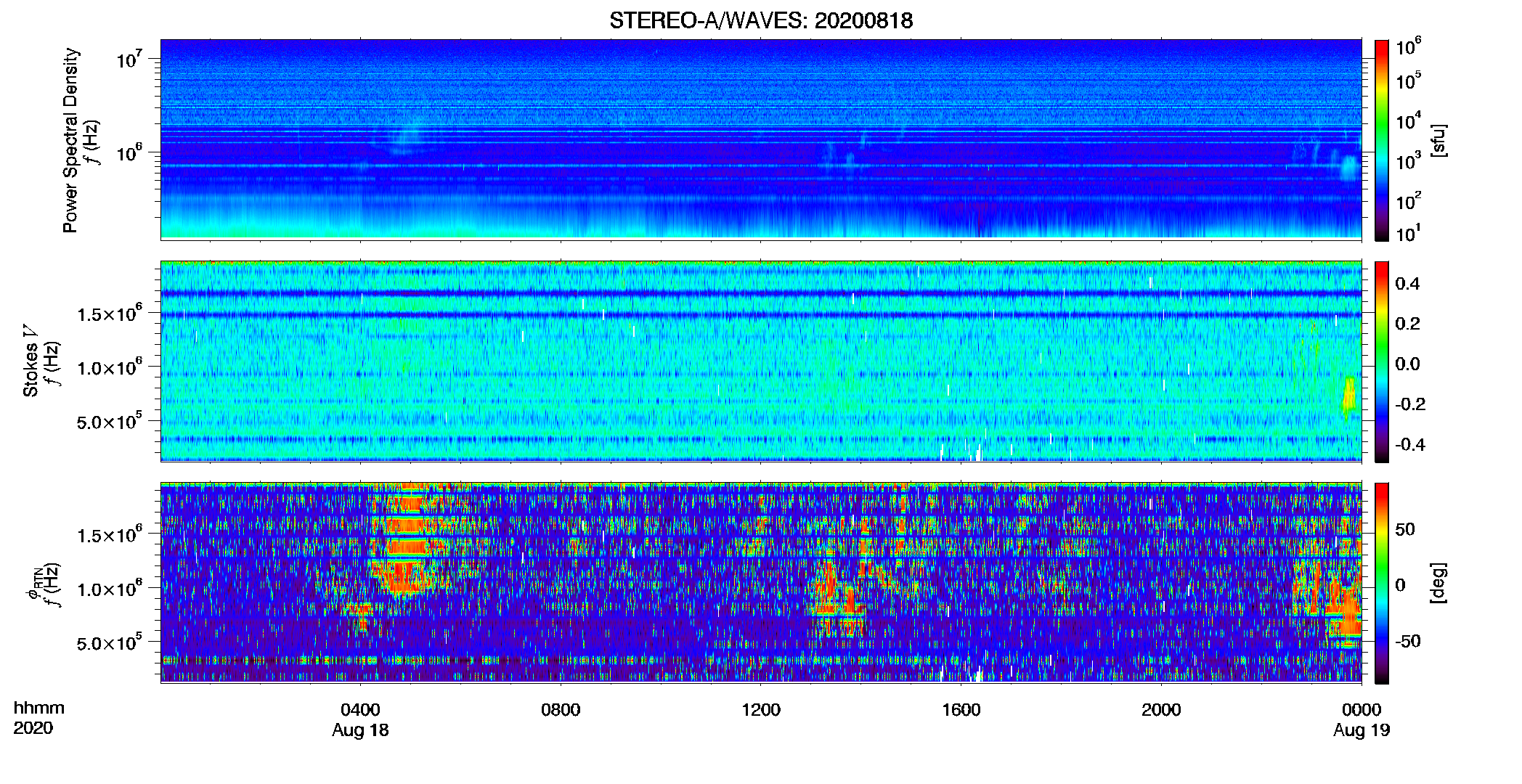Click the 2000 time tick label
Screen dimensions: 1522x784
point(1161,709)
